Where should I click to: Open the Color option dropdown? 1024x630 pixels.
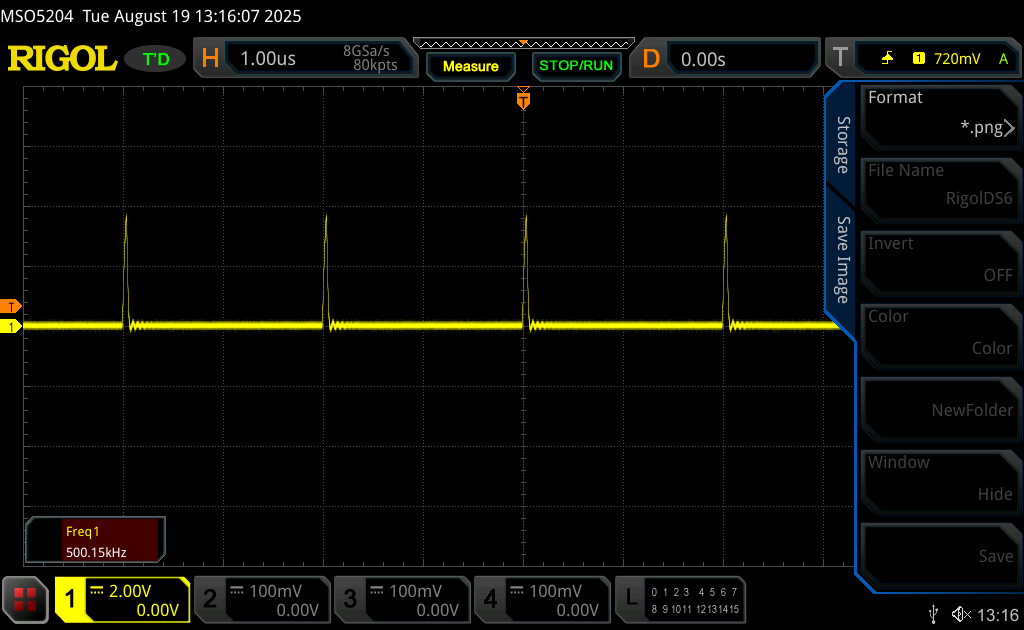point(939,332)
